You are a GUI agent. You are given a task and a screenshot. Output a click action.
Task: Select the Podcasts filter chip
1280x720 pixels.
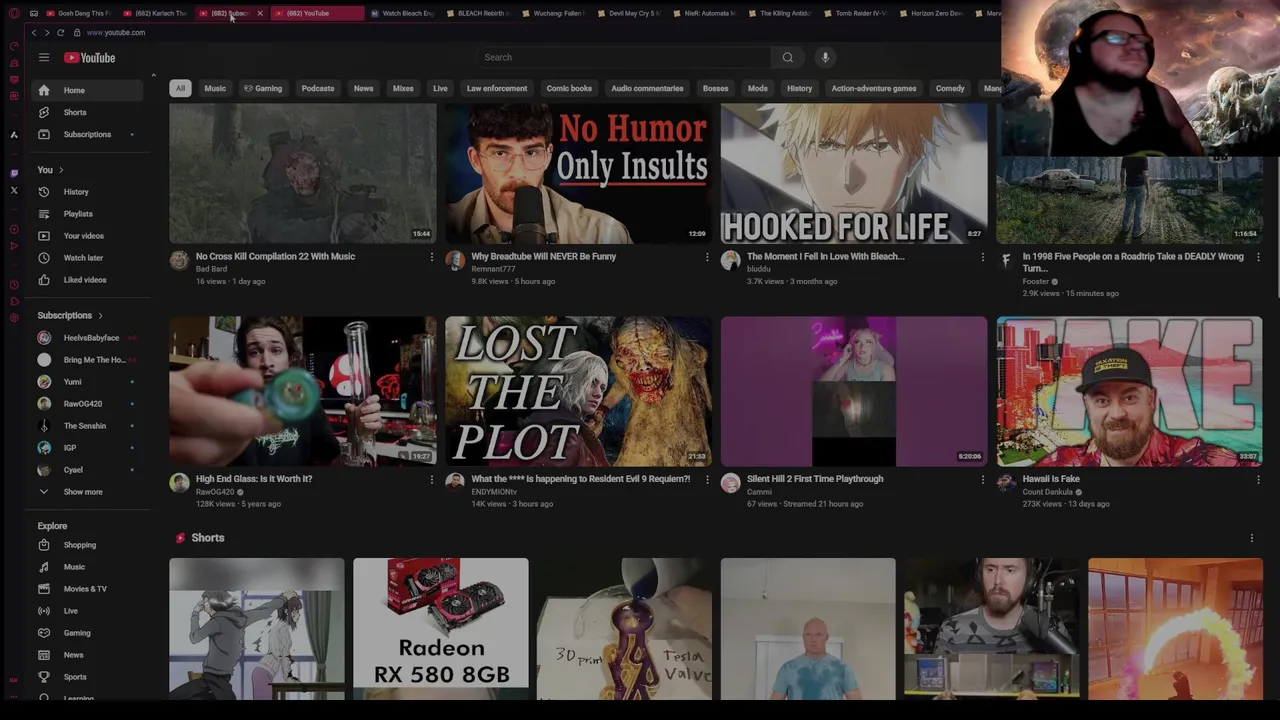click(318, 88)
